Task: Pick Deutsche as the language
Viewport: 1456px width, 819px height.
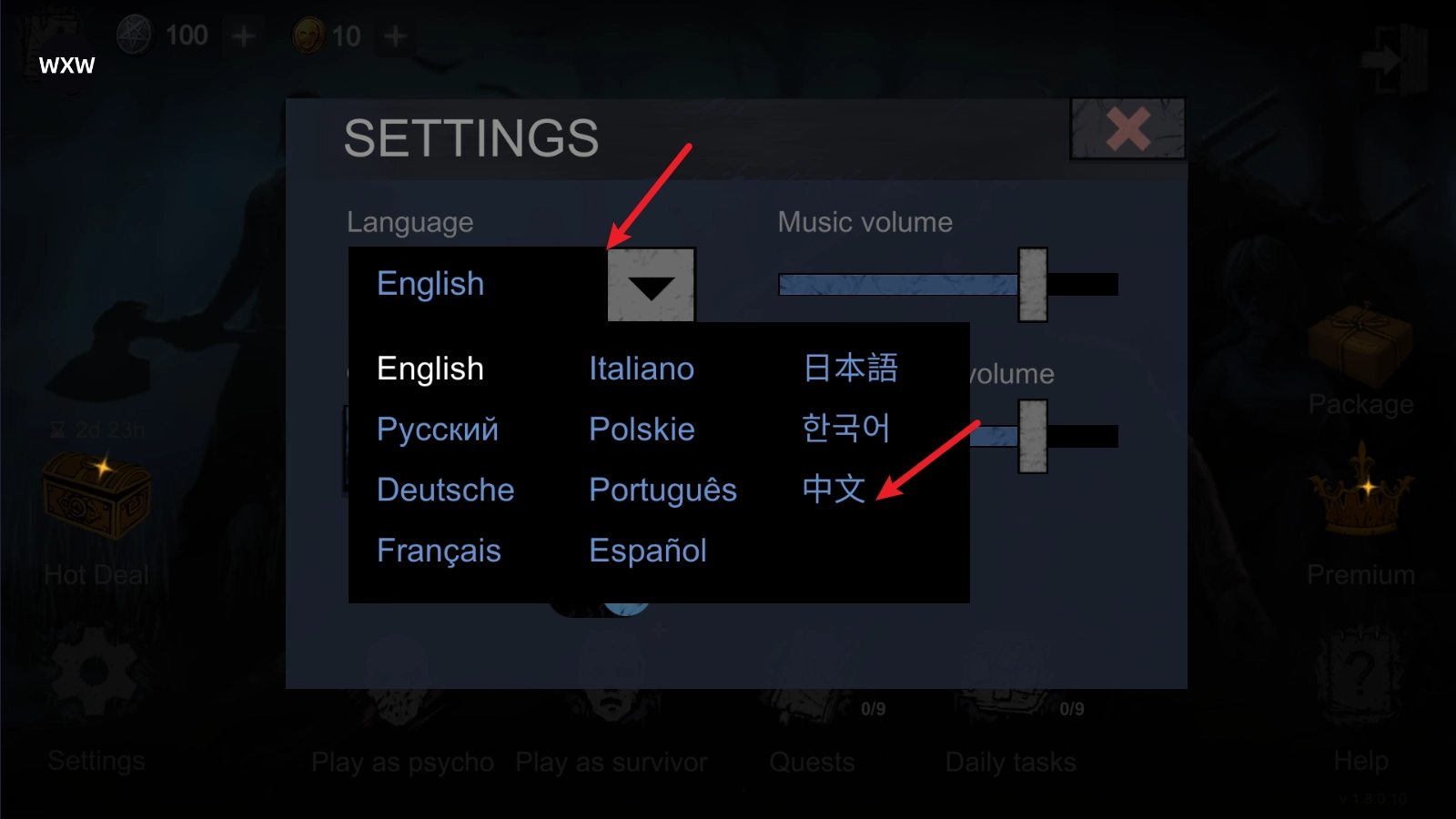Action: 446,490
